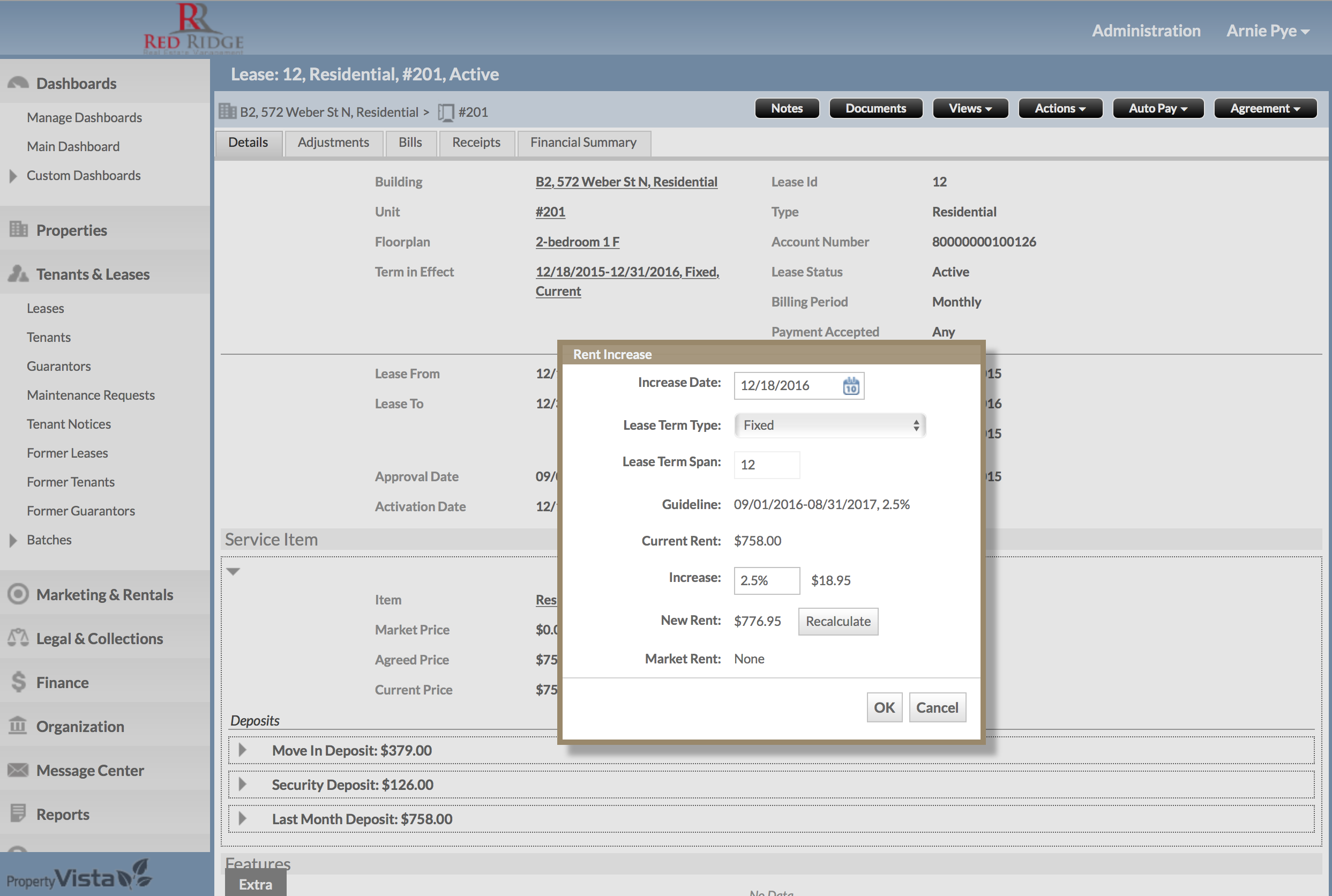This screenshot has height=896, width=1332.
Task: Click the Marketing & Rentals target icon
Action: click(x=18, y=594)
